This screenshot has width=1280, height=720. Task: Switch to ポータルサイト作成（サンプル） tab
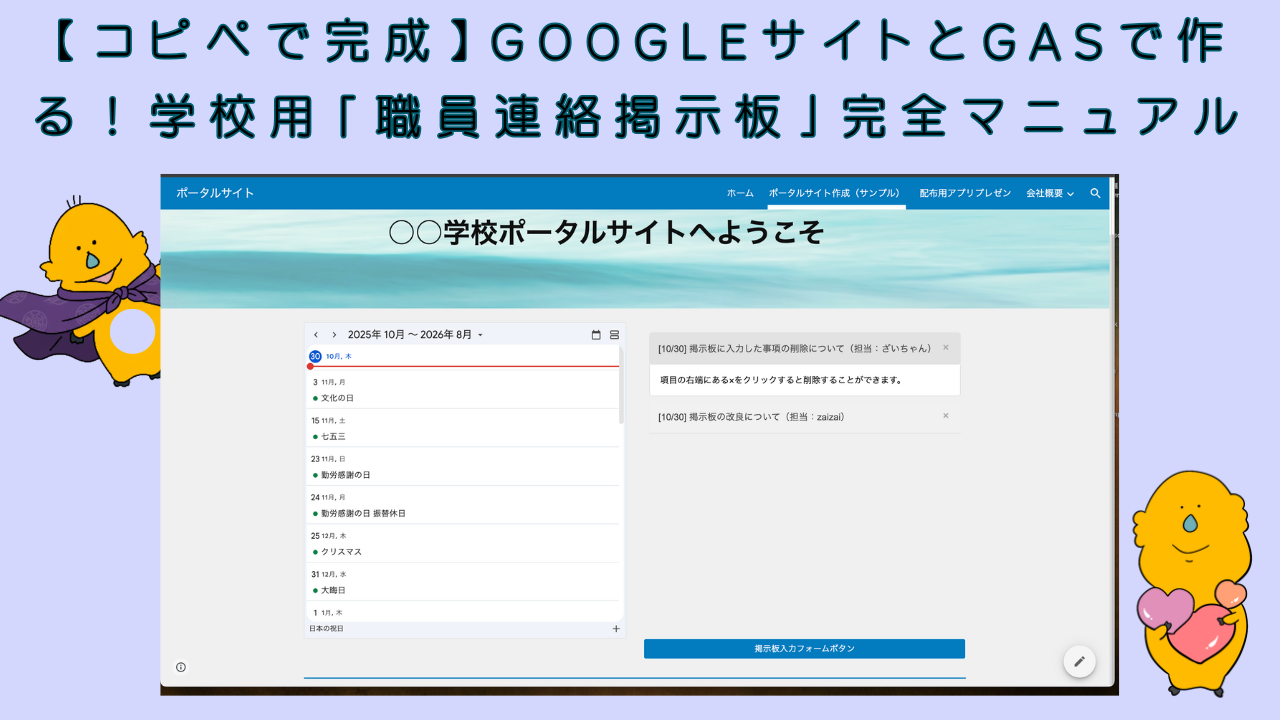[x=836, y=193]
